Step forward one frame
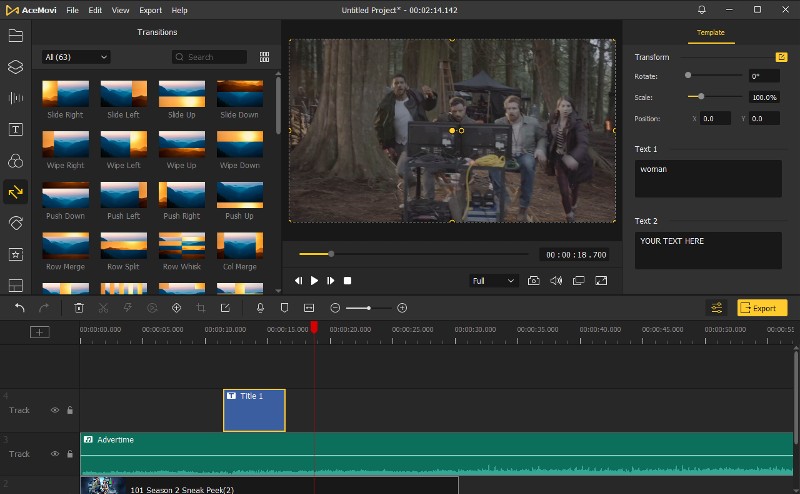Screen dimensions: 800x494 pos(331,281)
